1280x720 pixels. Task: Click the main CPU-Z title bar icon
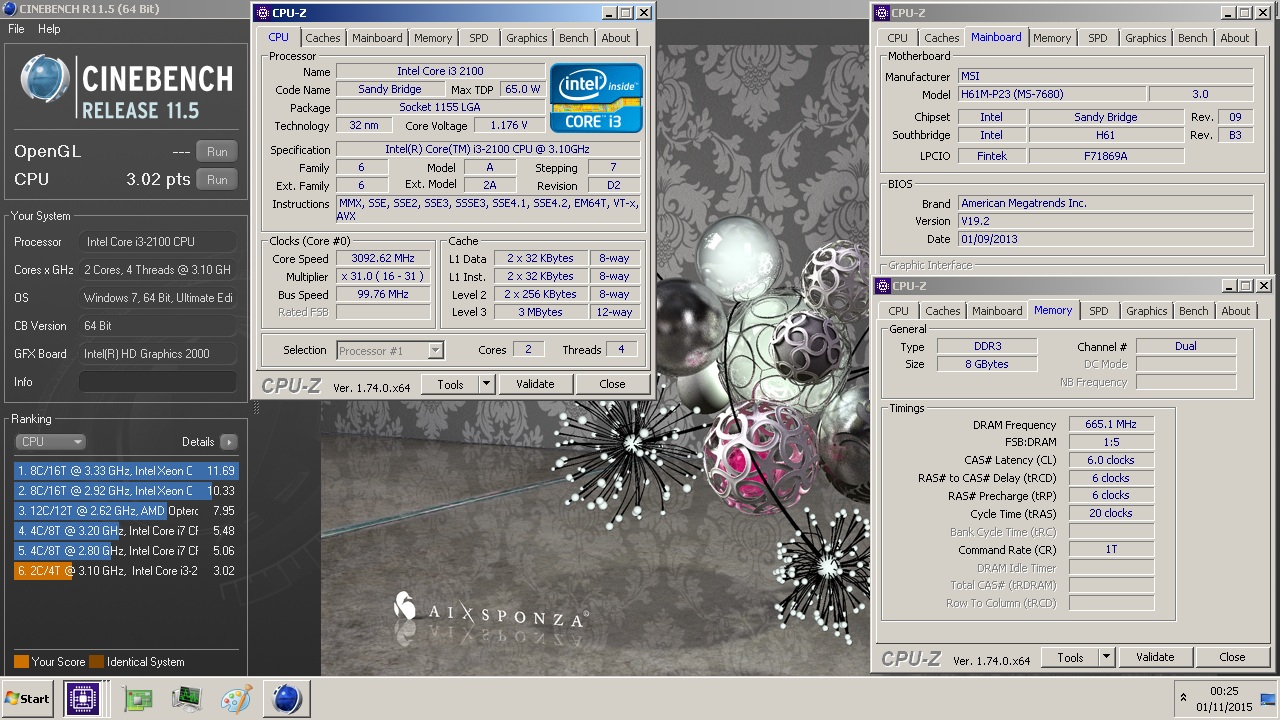click(x=263, y=13)
